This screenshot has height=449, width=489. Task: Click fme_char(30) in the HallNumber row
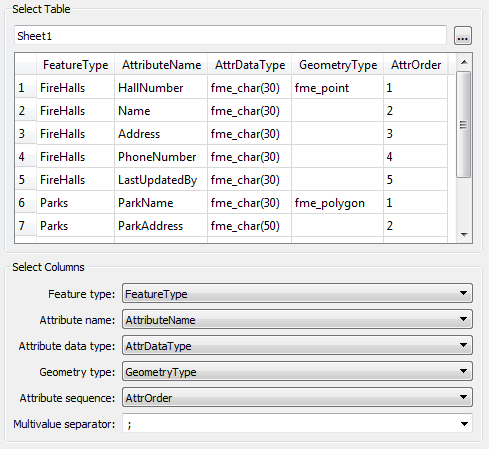249,88
